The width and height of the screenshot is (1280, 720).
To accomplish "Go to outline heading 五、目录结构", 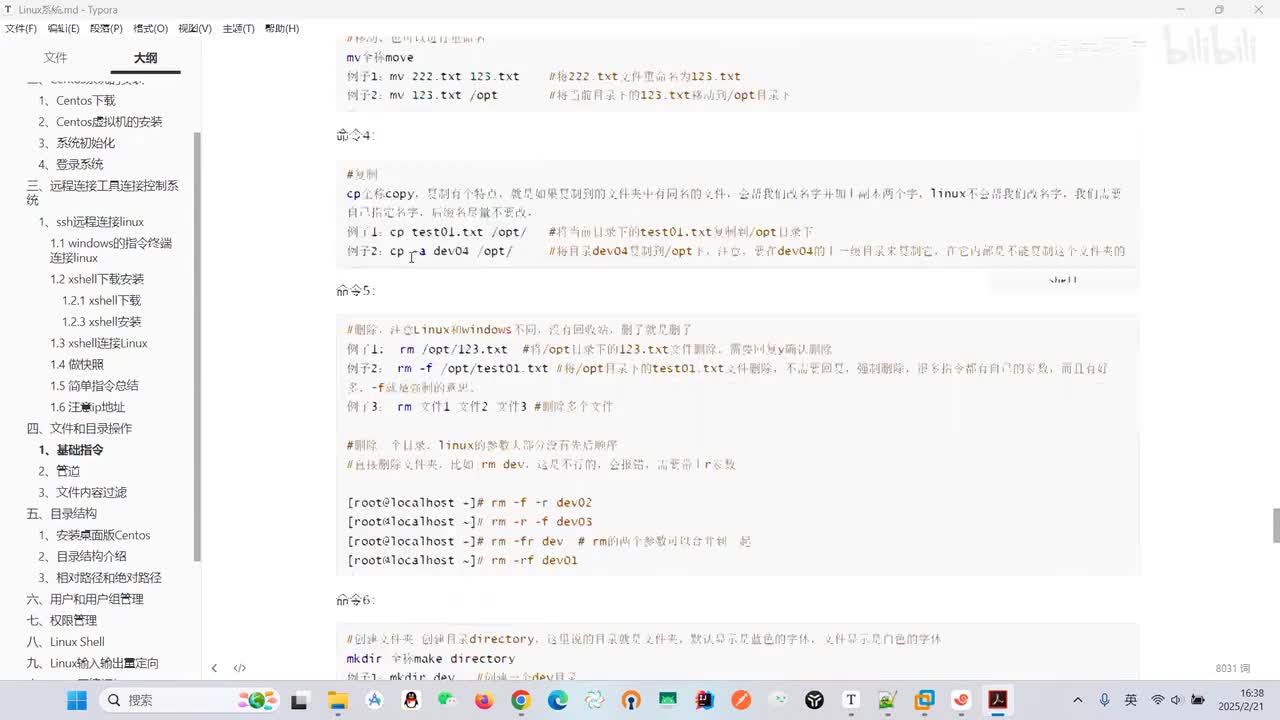I will point(61,513).
